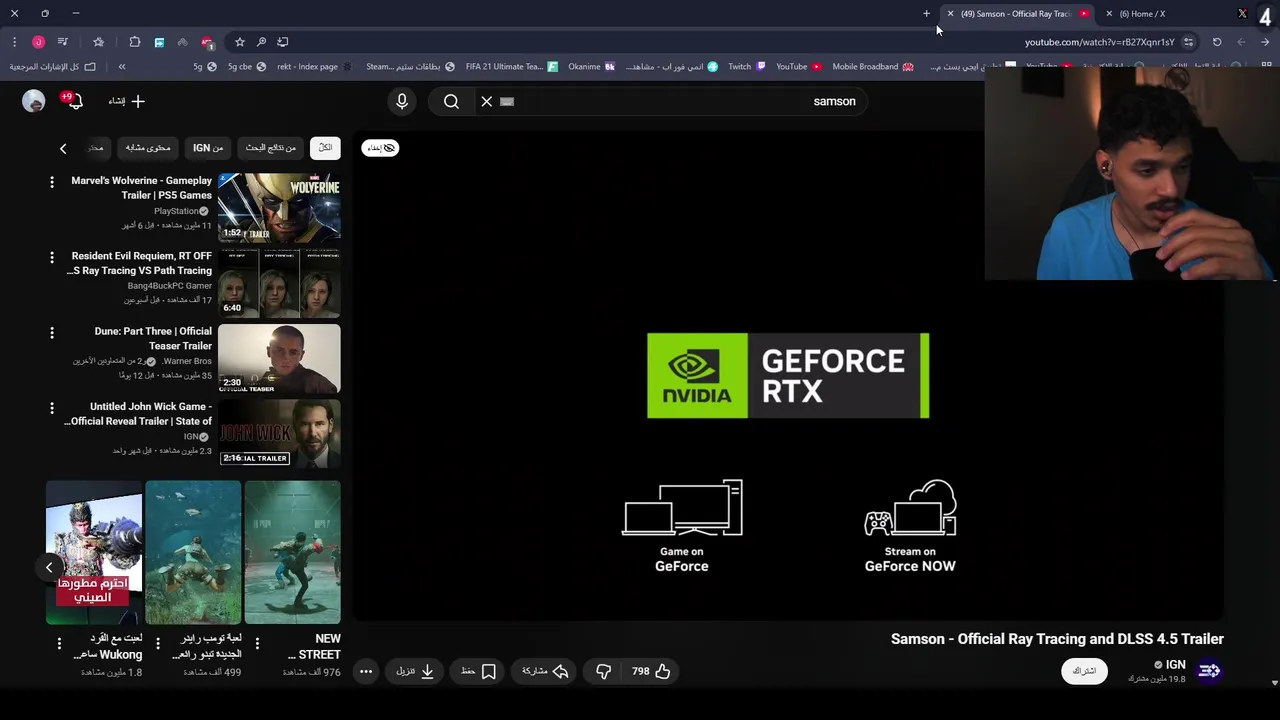1280x720 pixels.
Task: Open the on-screen keyboard icon in search box
Action: pos(507,101)
